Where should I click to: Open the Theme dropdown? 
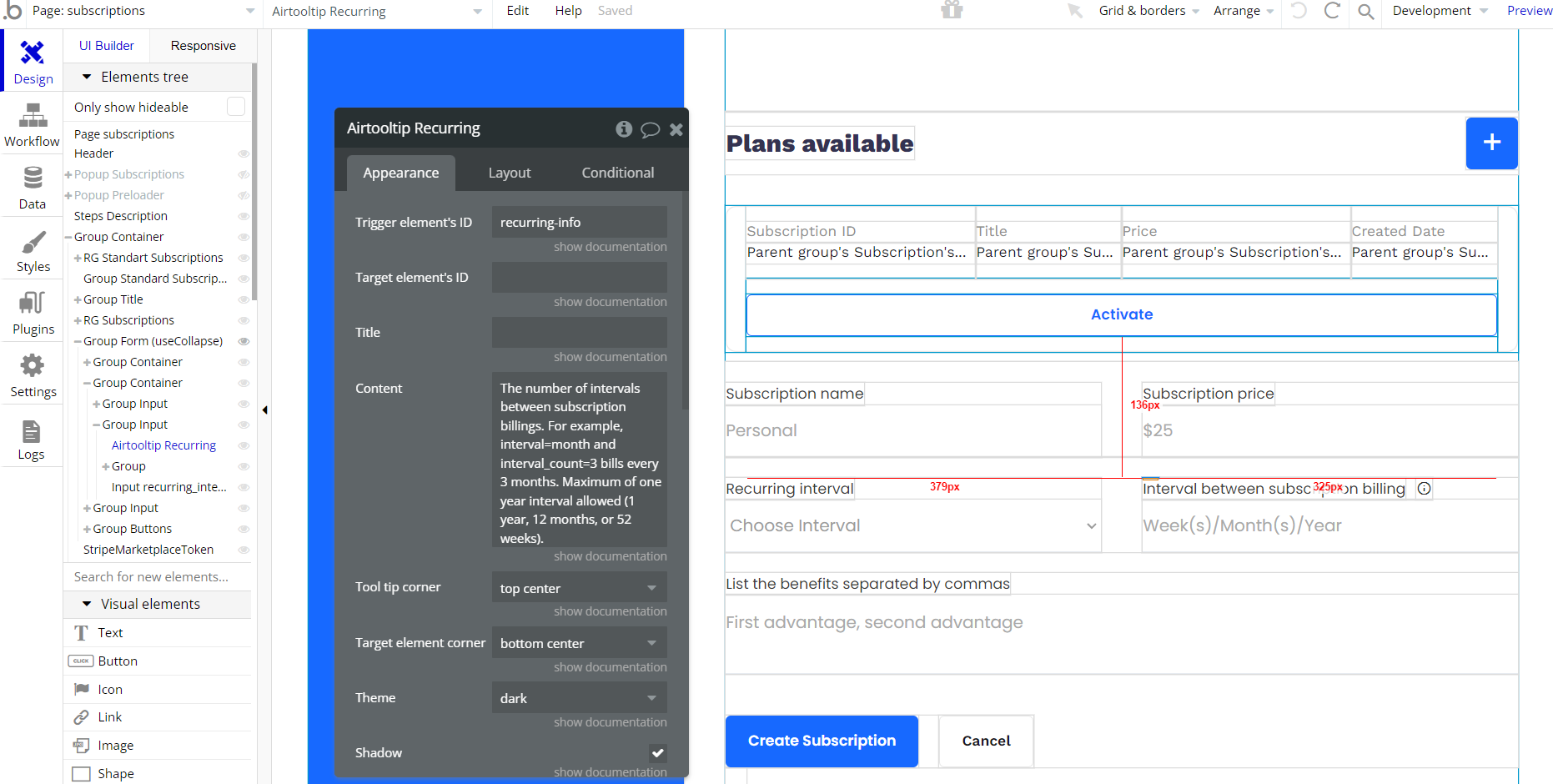click(x=579, y=698)
